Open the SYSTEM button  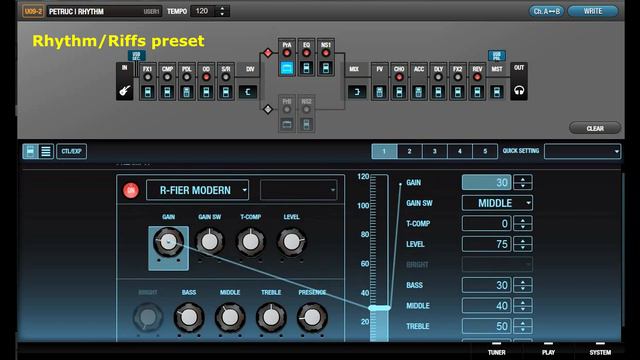[600, 351]
